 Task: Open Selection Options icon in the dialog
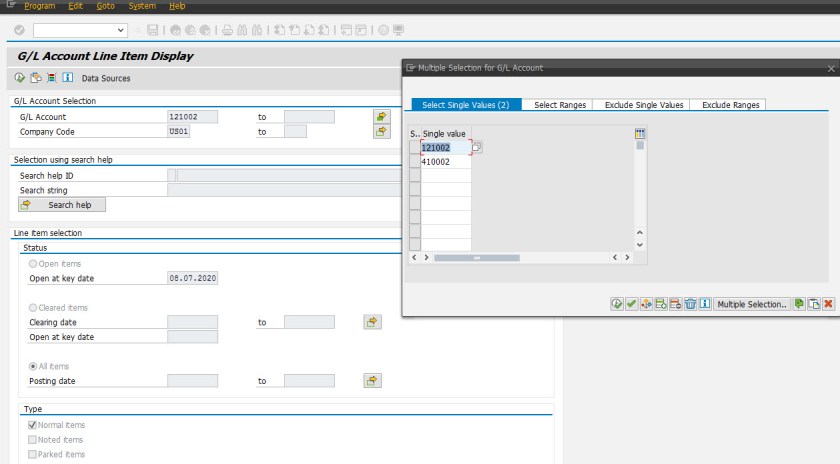(646, 304)
